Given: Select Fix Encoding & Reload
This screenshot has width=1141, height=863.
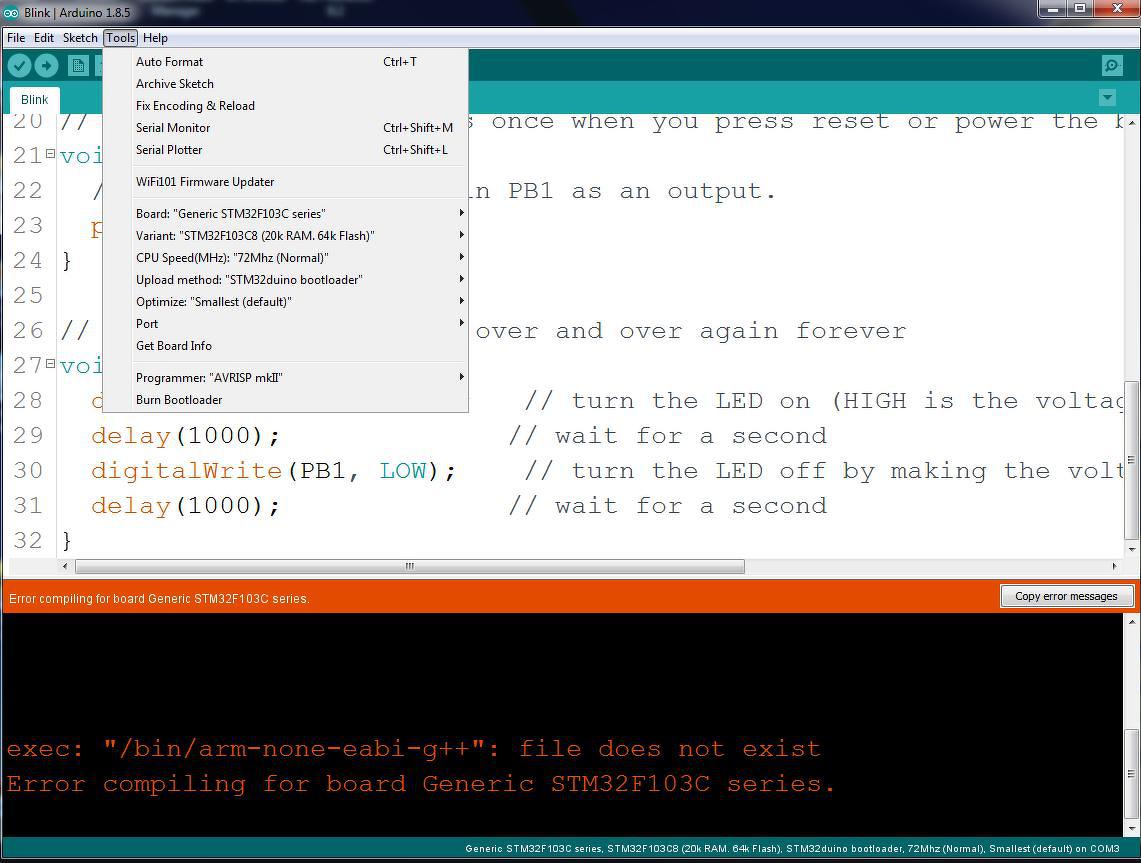Looking at the screenshot, I should click(x=285, y=106).
